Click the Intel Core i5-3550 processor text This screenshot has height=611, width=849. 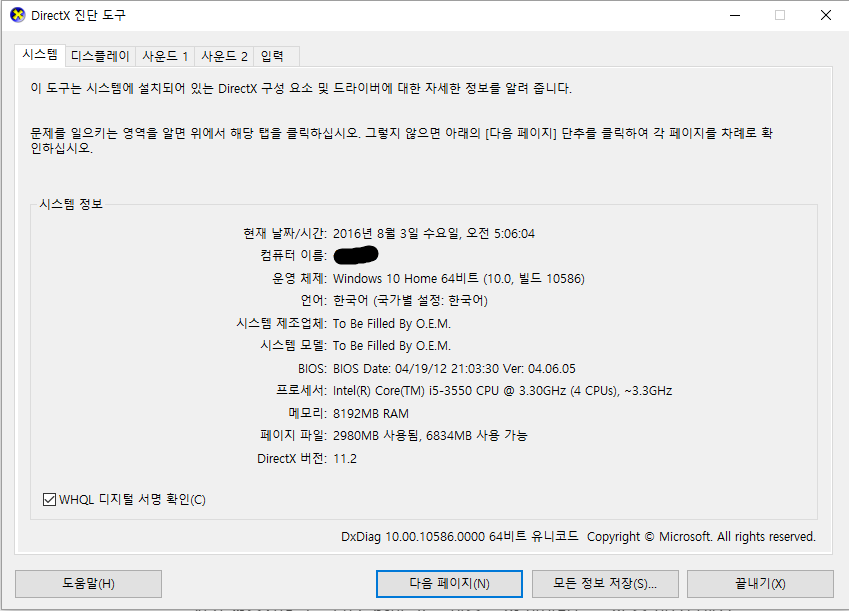click(x=502, y=390)
